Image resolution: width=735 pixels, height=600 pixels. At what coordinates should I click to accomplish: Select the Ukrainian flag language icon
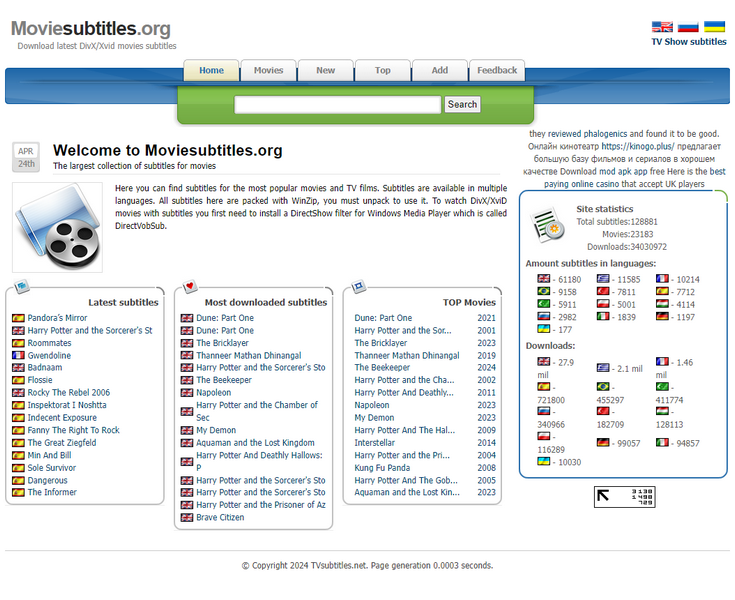click(x=714, y=27)
